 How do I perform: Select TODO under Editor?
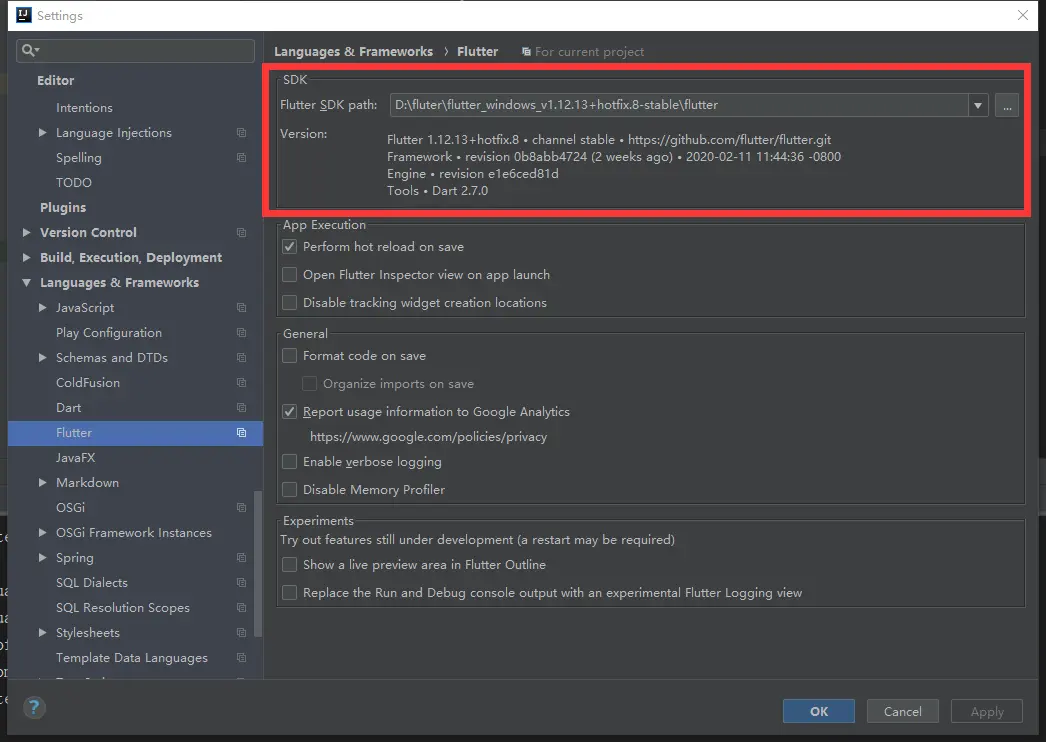click(x=74, y=182)
